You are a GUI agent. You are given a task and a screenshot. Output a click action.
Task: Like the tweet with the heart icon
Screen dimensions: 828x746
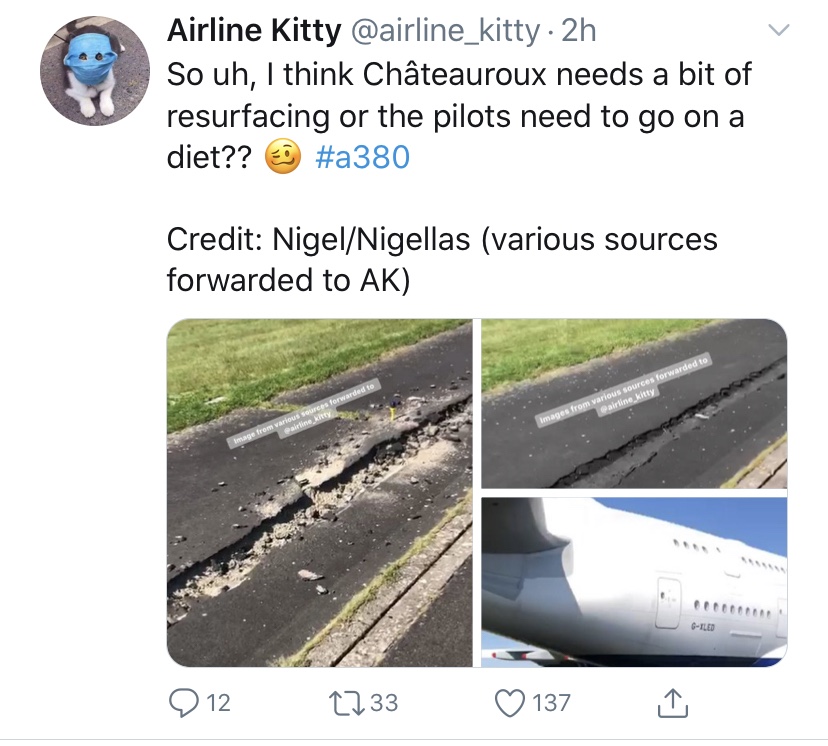(x=511, y=702)
